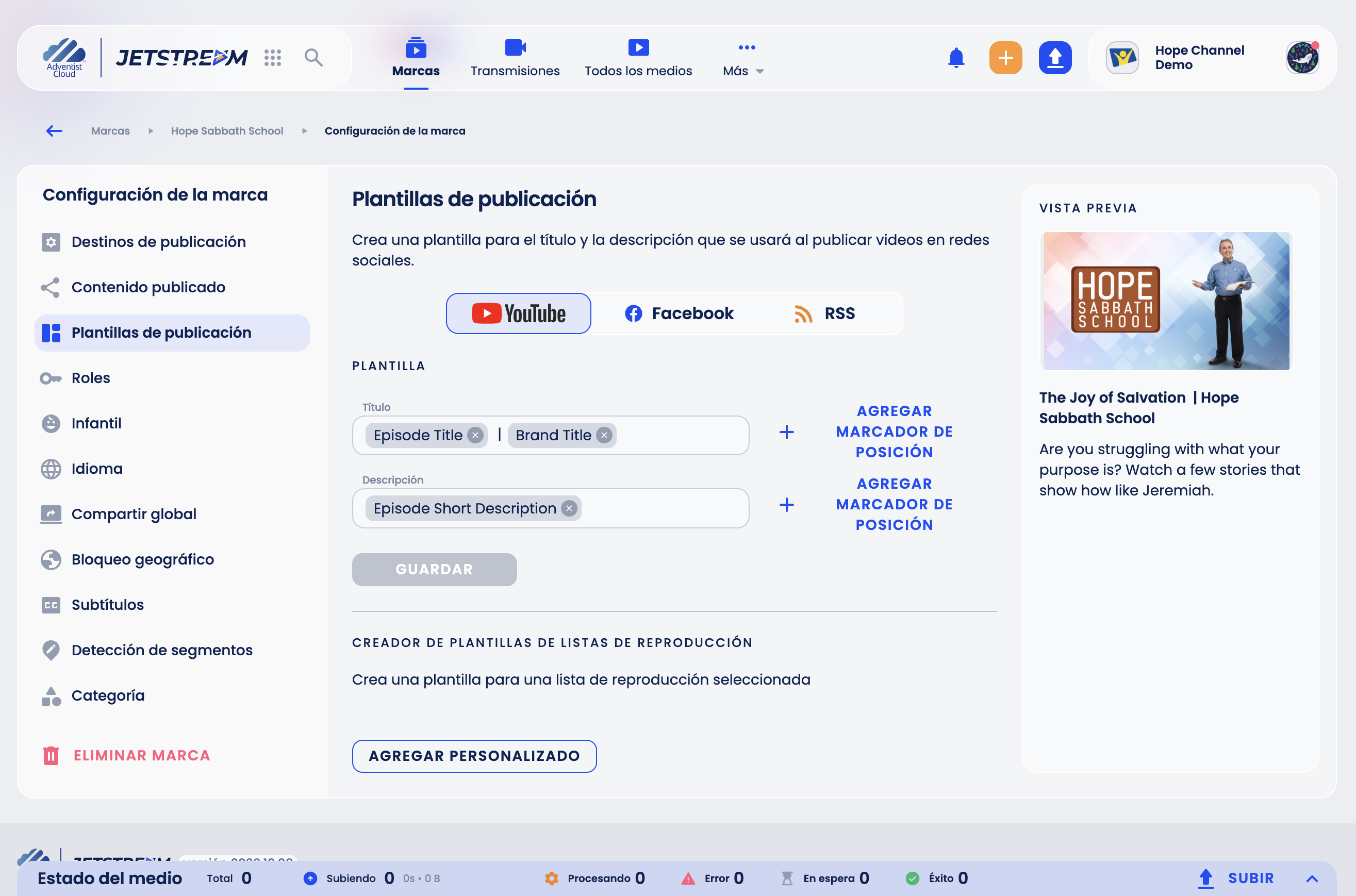Remove the Episode Title placeholder chip
This screenshot has width=1356, height=896.
(x=475, y=436)
